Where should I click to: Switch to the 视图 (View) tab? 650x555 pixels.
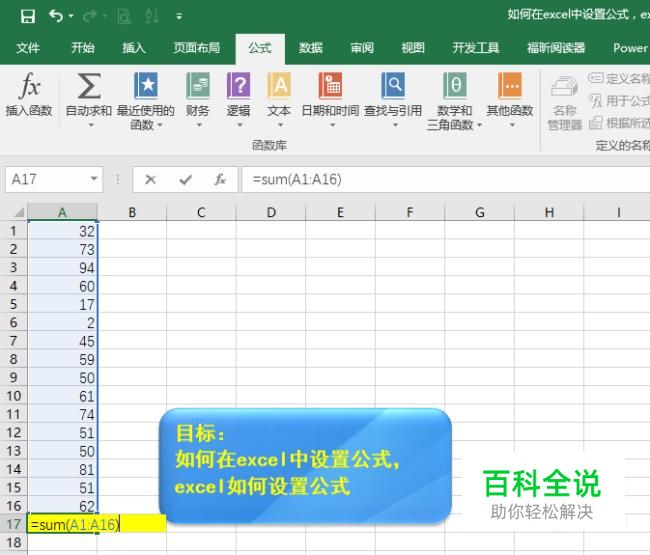click(413, 48)
